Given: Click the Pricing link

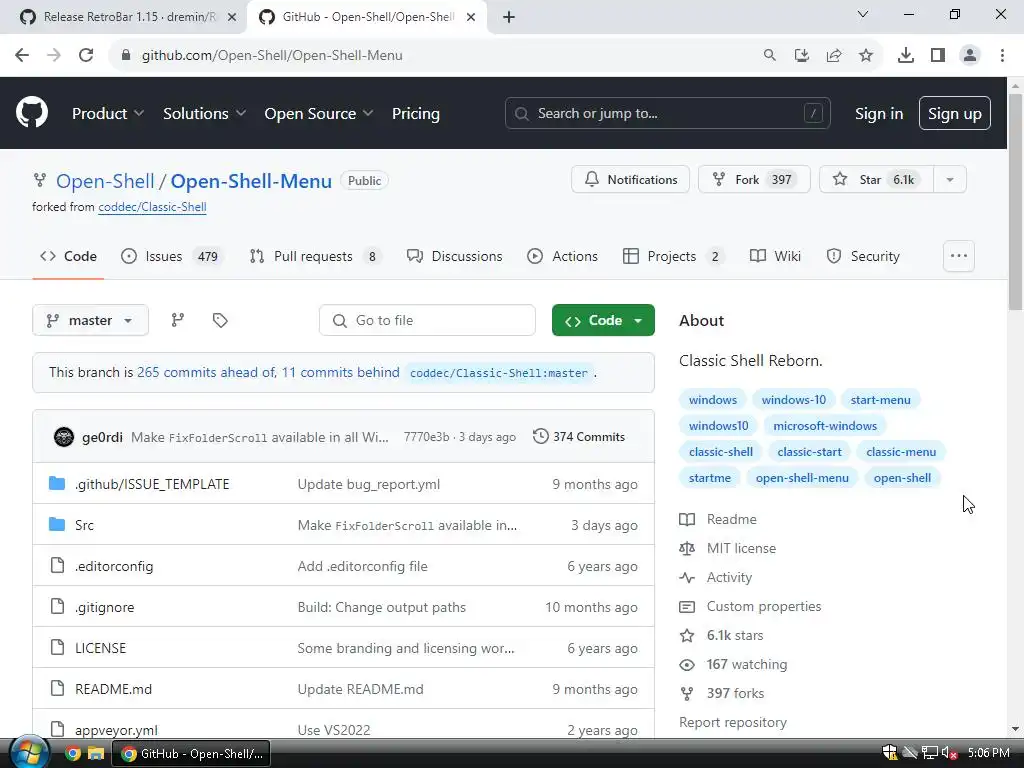Looking at the screenshot, I should (x=415, y=114).
